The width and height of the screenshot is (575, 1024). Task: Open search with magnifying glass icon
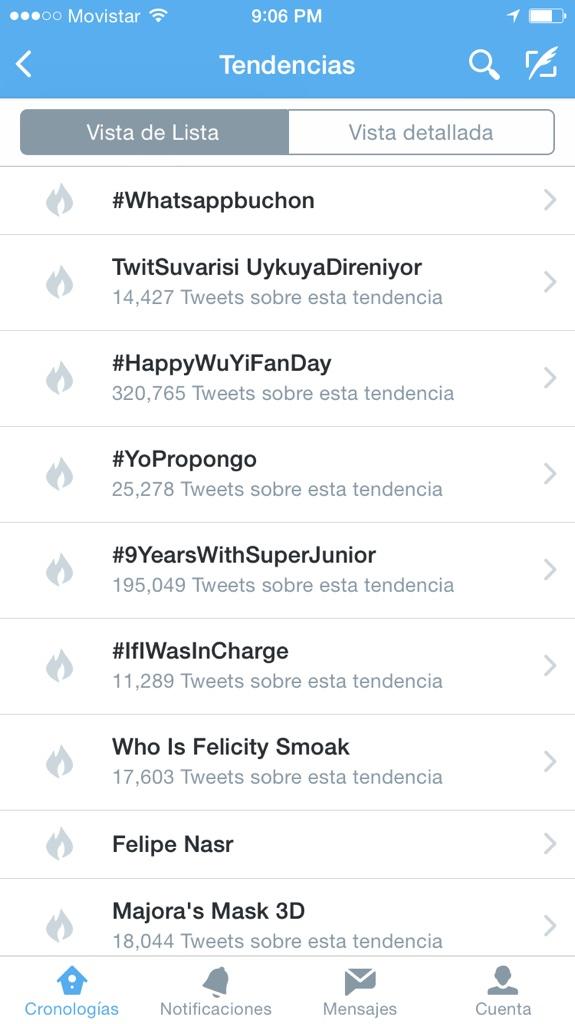(484, 65)
